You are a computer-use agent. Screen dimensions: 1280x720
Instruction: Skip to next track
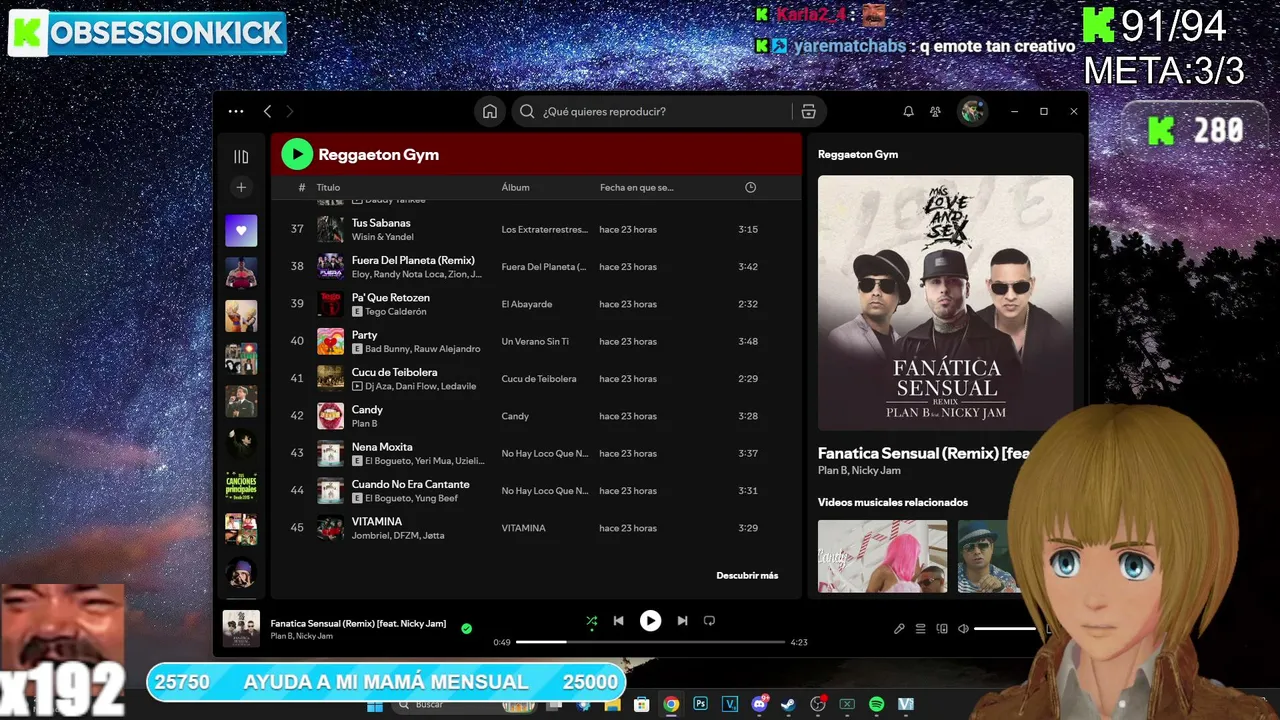click(x=682, y=621)
